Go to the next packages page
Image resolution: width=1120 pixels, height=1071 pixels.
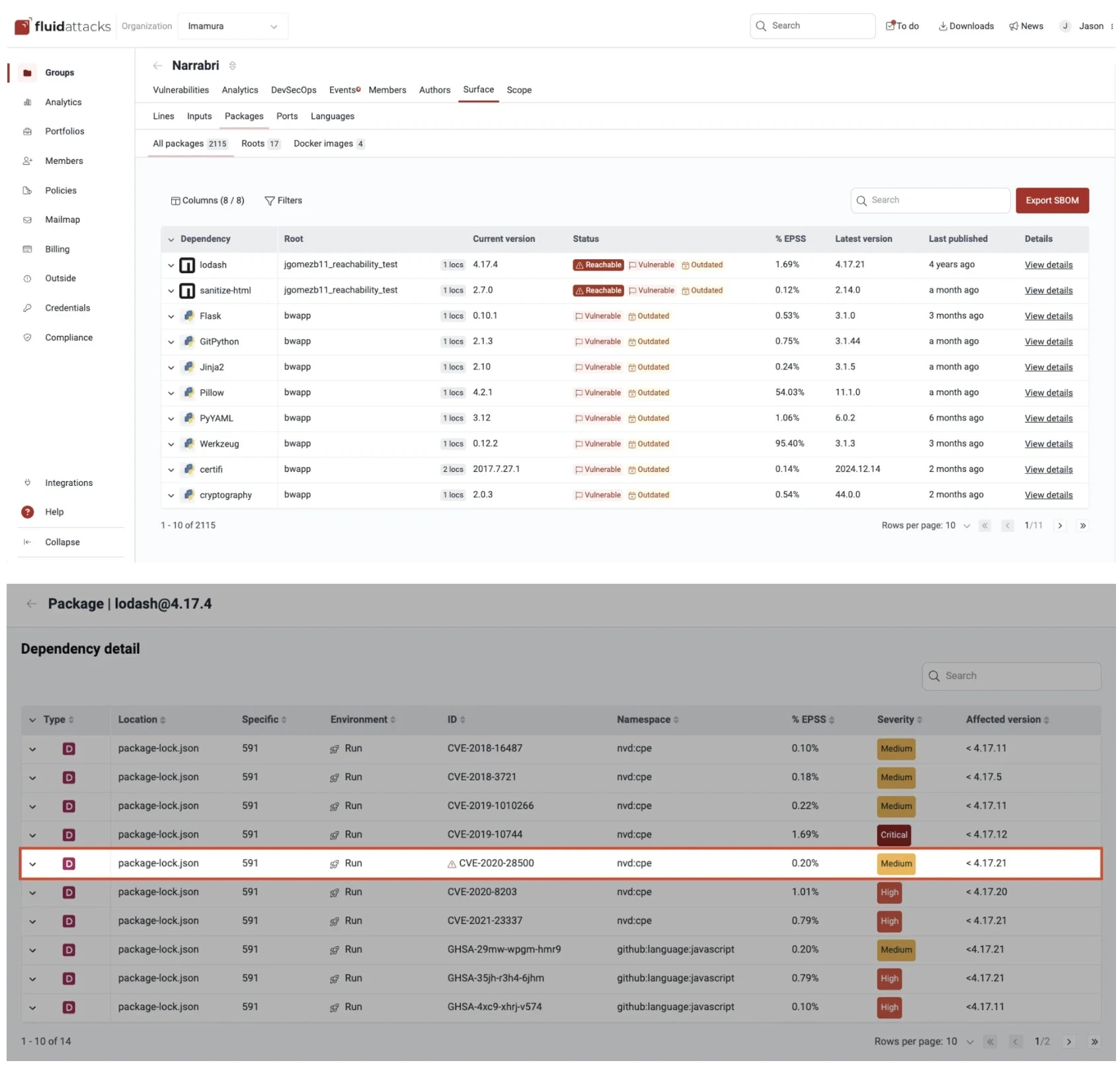tap(1060, 526)
